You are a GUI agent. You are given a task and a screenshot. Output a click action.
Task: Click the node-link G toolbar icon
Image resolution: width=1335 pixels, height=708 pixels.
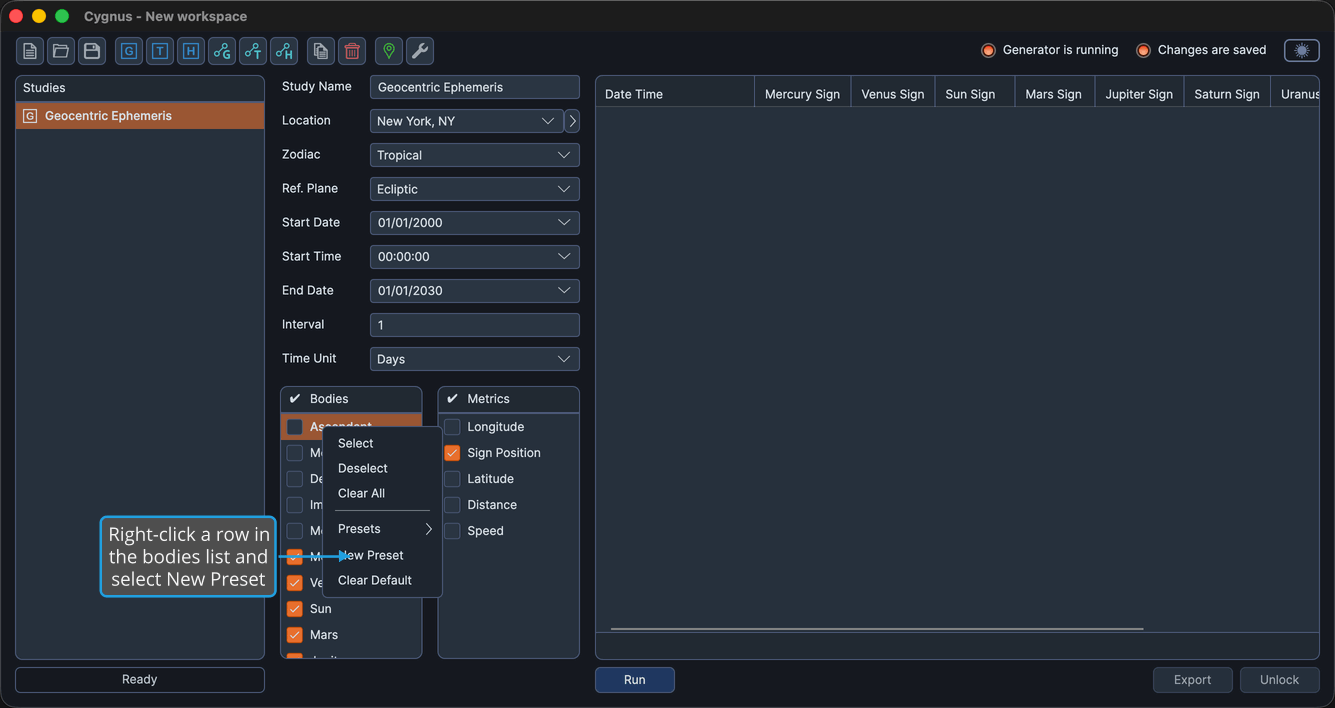(x=222, y=51)
